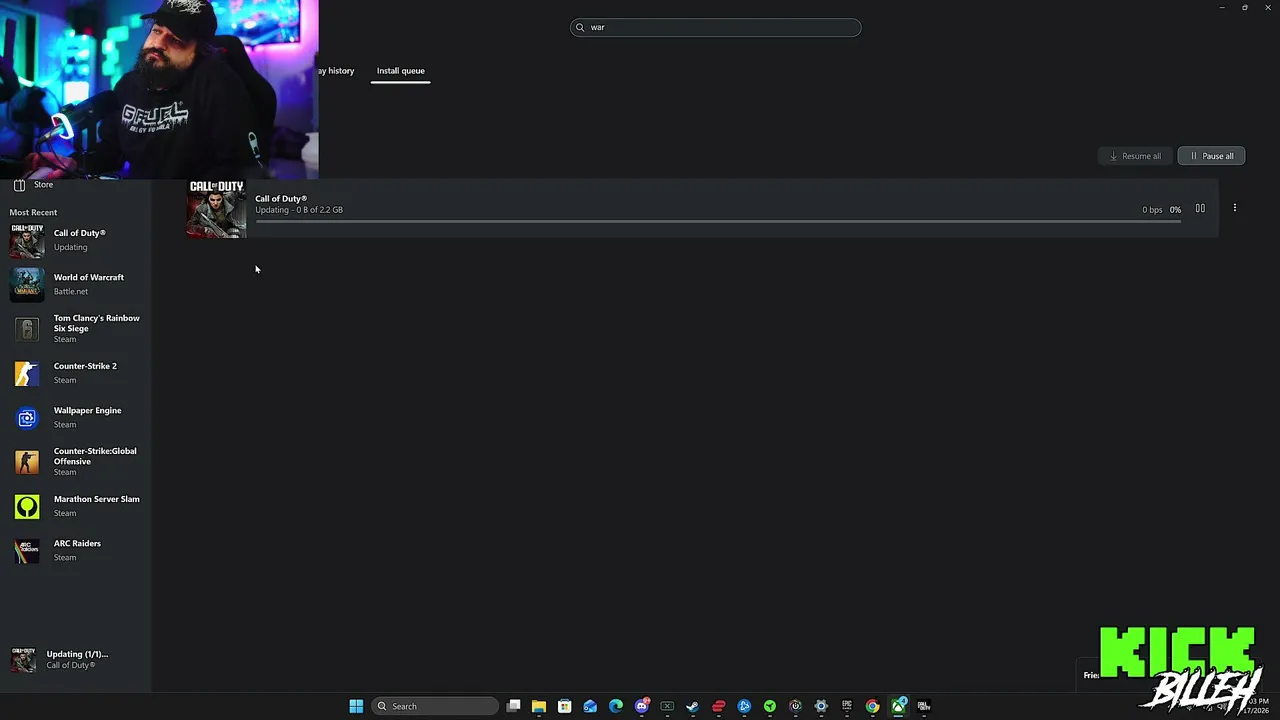The width and height of the screenshot is (1280, 720).
Task: Open World of Warcraft in sidebar
Action: tap(76, 284)
